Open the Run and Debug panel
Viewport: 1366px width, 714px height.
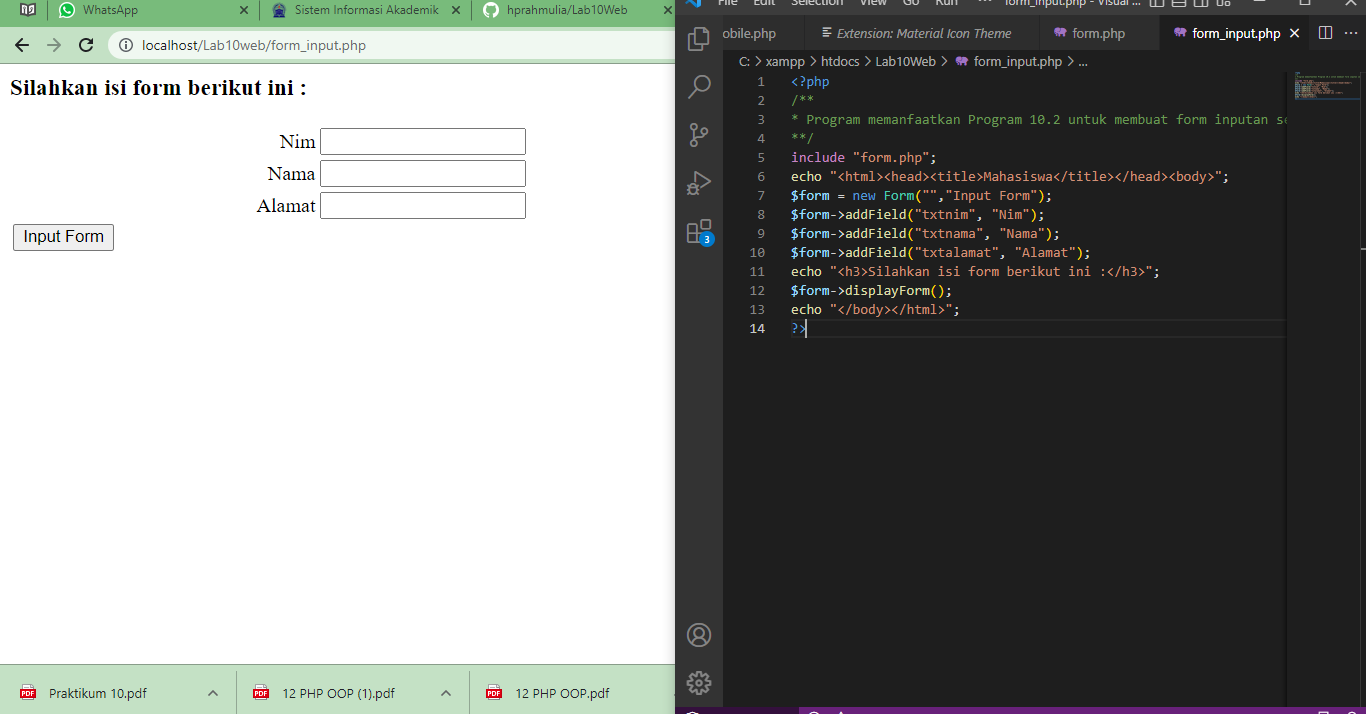click(x=699, y=183)
